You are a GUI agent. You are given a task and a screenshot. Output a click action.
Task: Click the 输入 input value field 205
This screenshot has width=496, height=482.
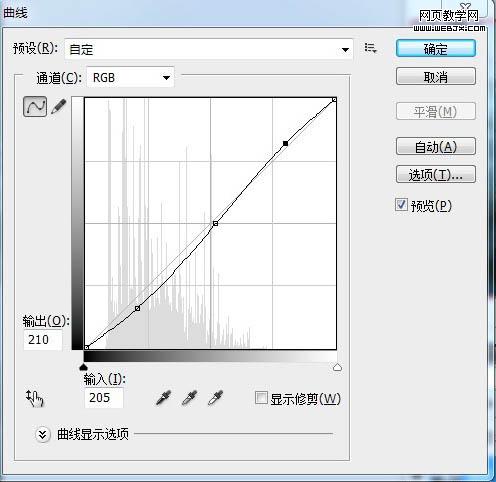tap(104, 398)
